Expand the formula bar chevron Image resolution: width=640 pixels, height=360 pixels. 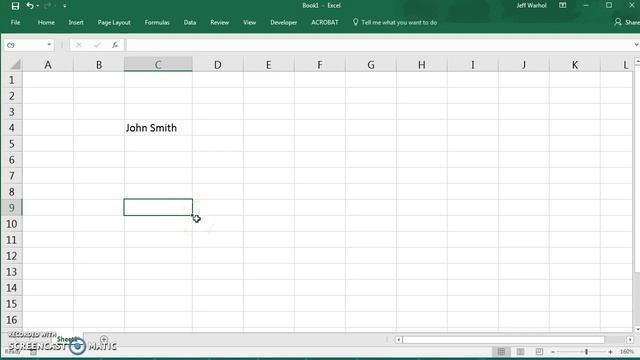click(636, 44)
